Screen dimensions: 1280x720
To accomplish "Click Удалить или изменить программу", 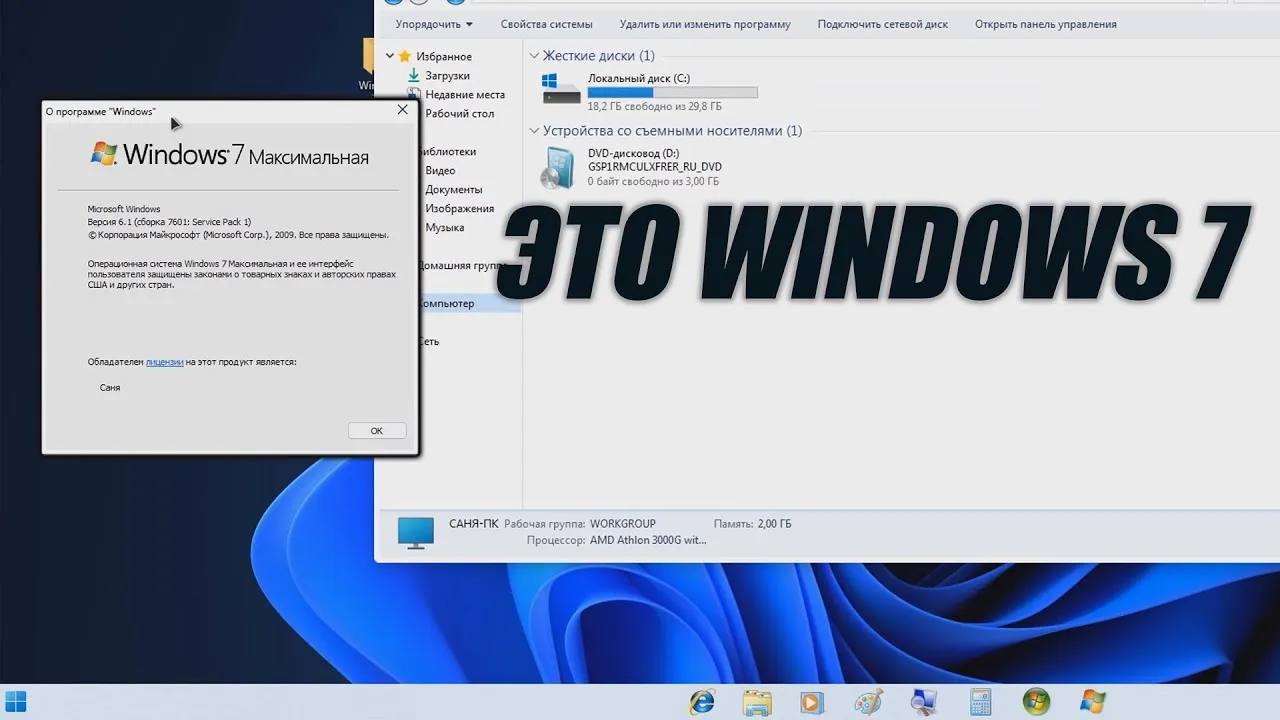I will point(705,24).
